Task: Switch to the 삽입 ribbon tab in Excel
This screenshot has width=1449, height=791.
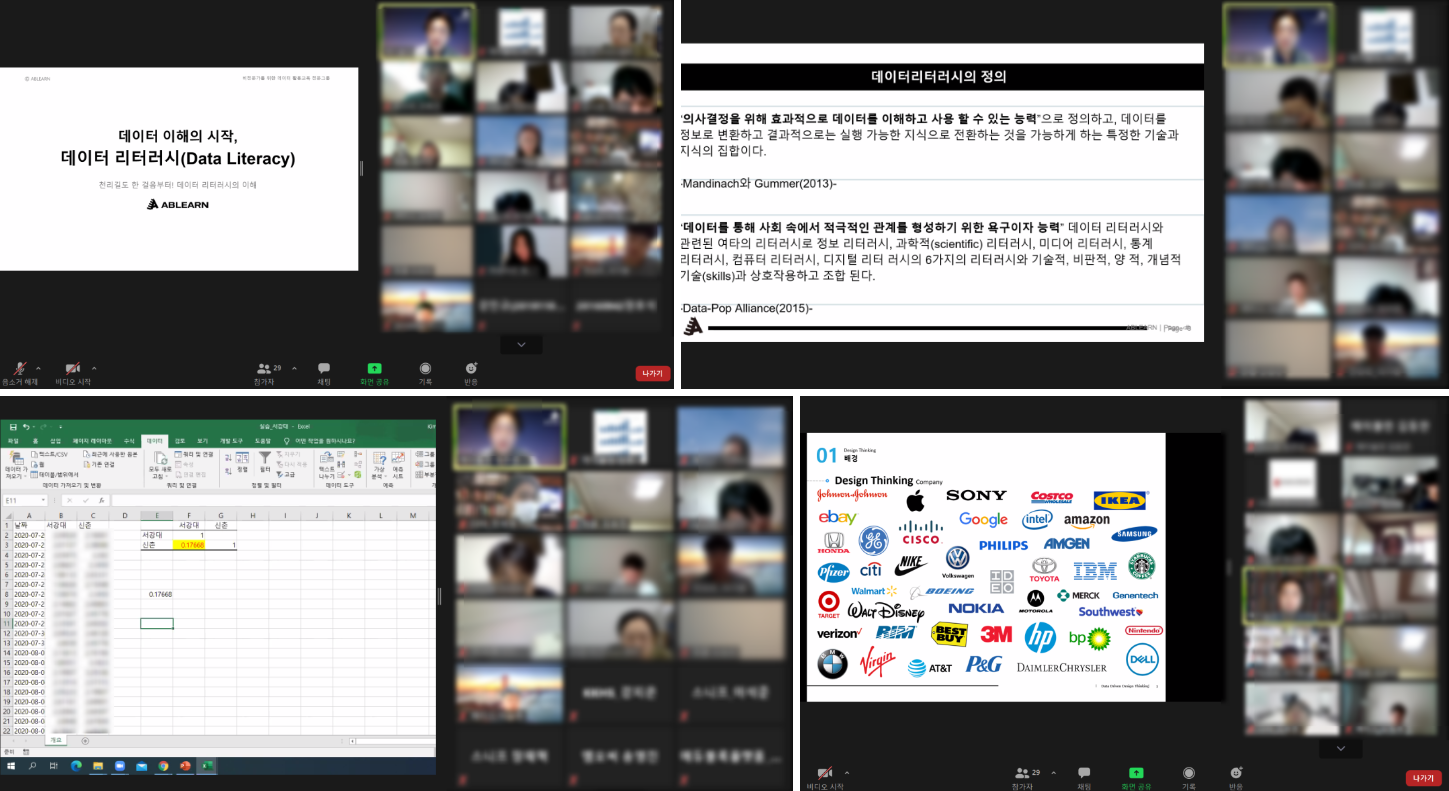Action: [55, 441]
